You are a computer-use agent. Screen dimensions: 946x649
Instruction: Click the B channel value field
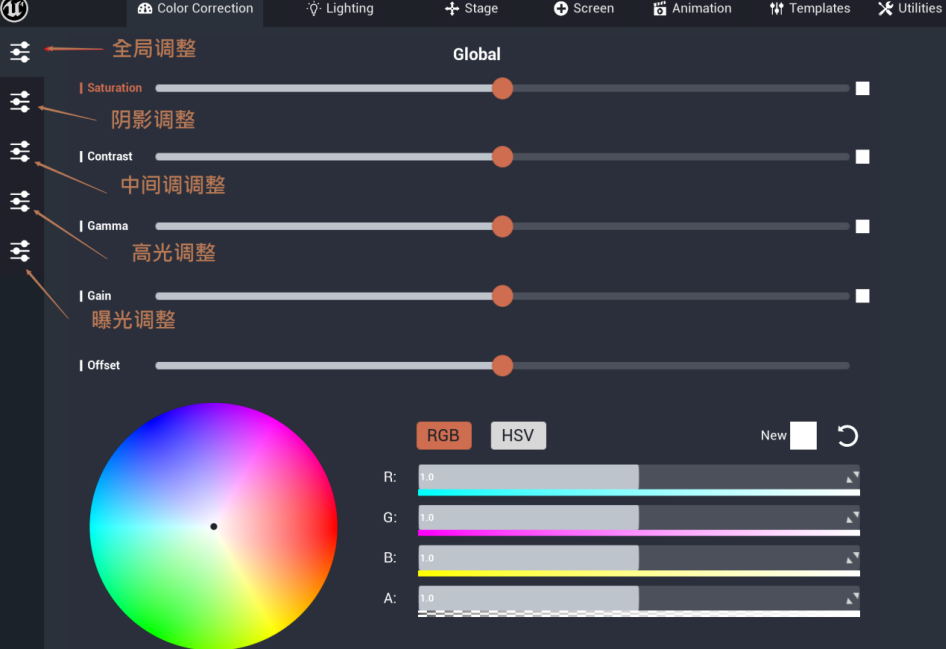639,558
